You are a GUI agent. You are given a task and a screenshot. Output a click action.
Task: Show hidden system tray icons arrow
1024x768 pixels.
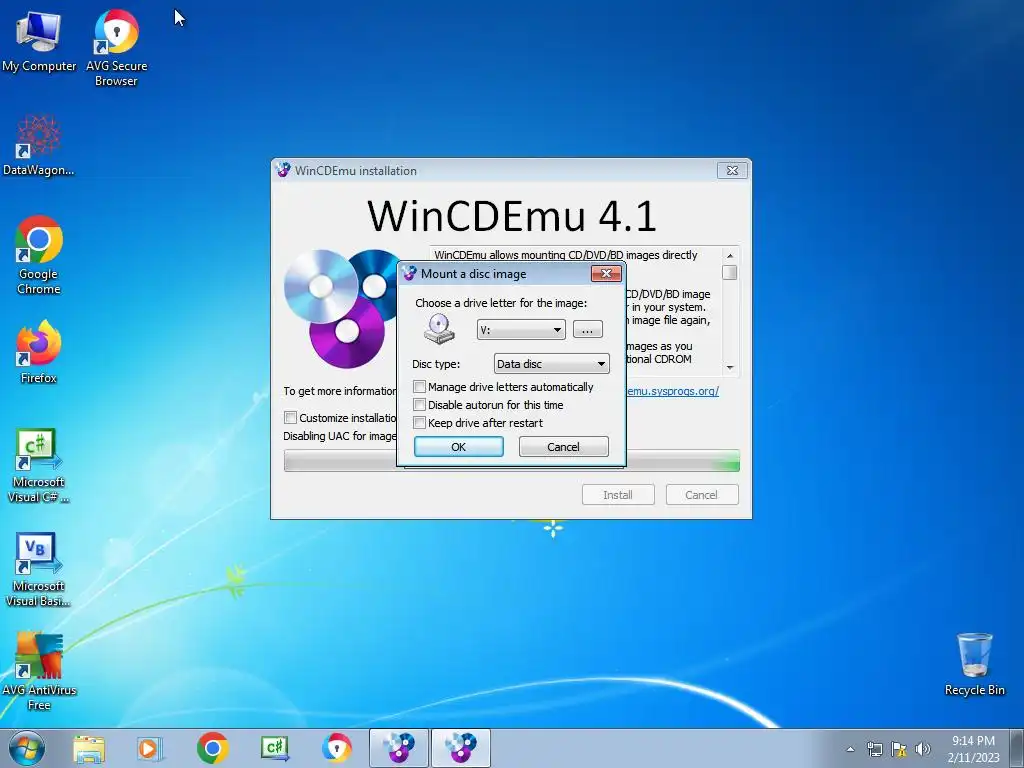click(x=850, y=749)
